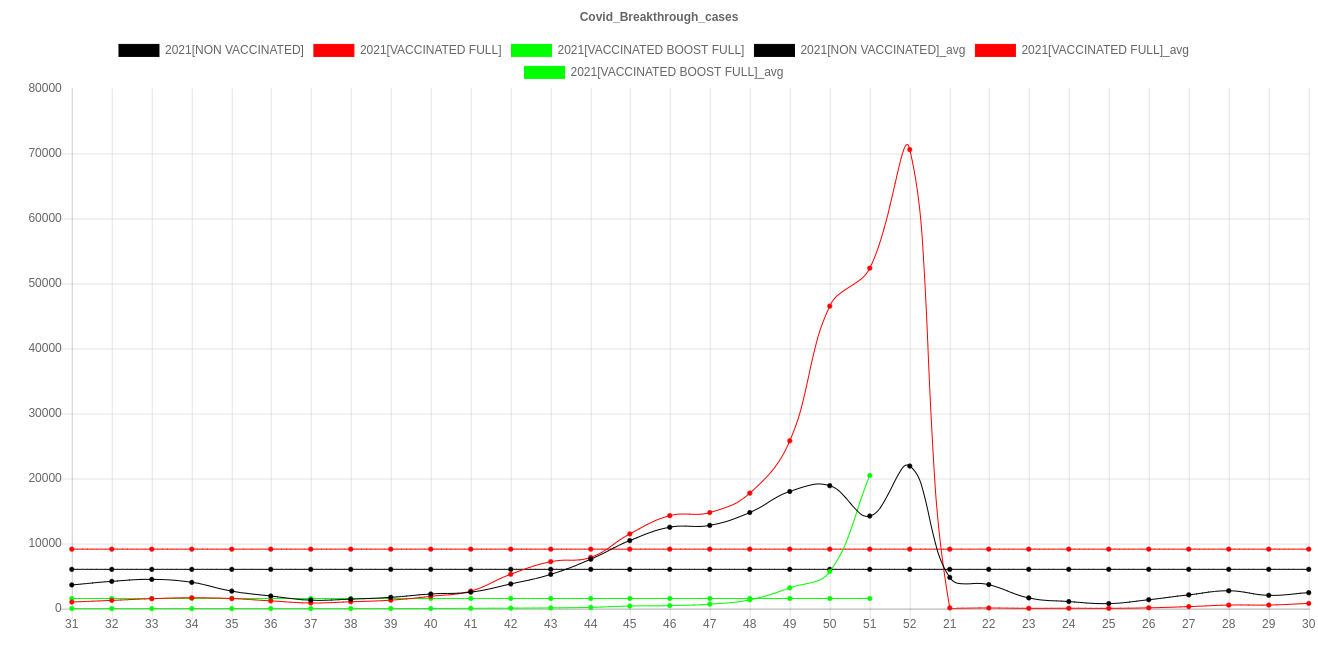
Task: Click red curve data point near 46000 at week 50
Action: (829, 305)
